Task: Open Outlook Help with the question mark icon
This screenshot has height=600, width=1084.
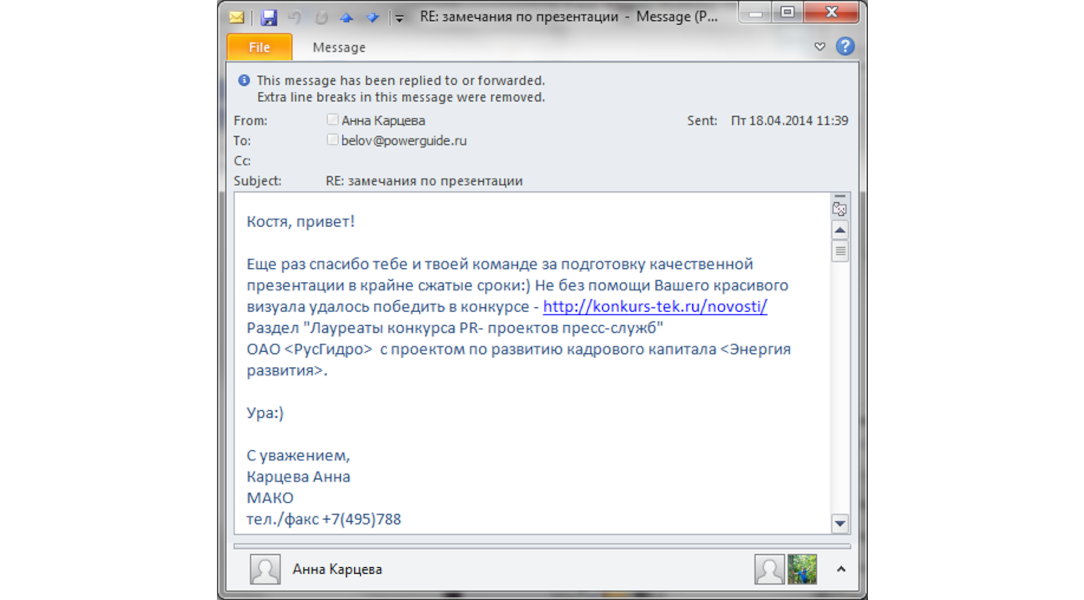Action: 845,46
